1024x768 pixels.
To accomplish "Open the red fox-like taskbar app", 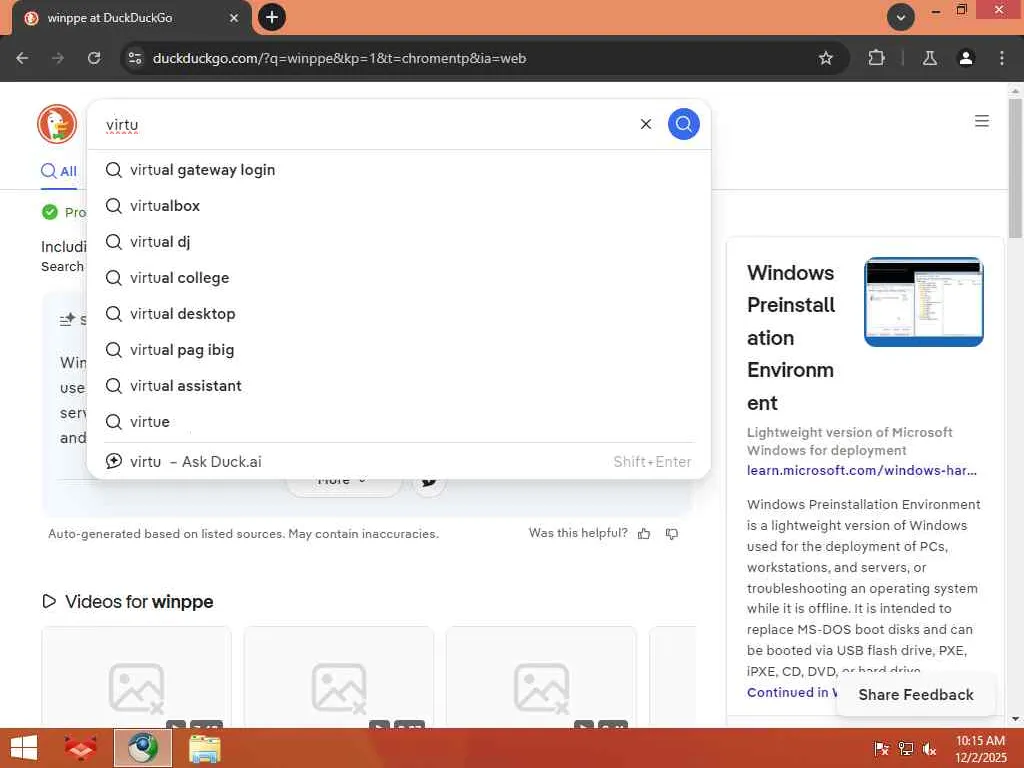I will click(x=80, y=748).
